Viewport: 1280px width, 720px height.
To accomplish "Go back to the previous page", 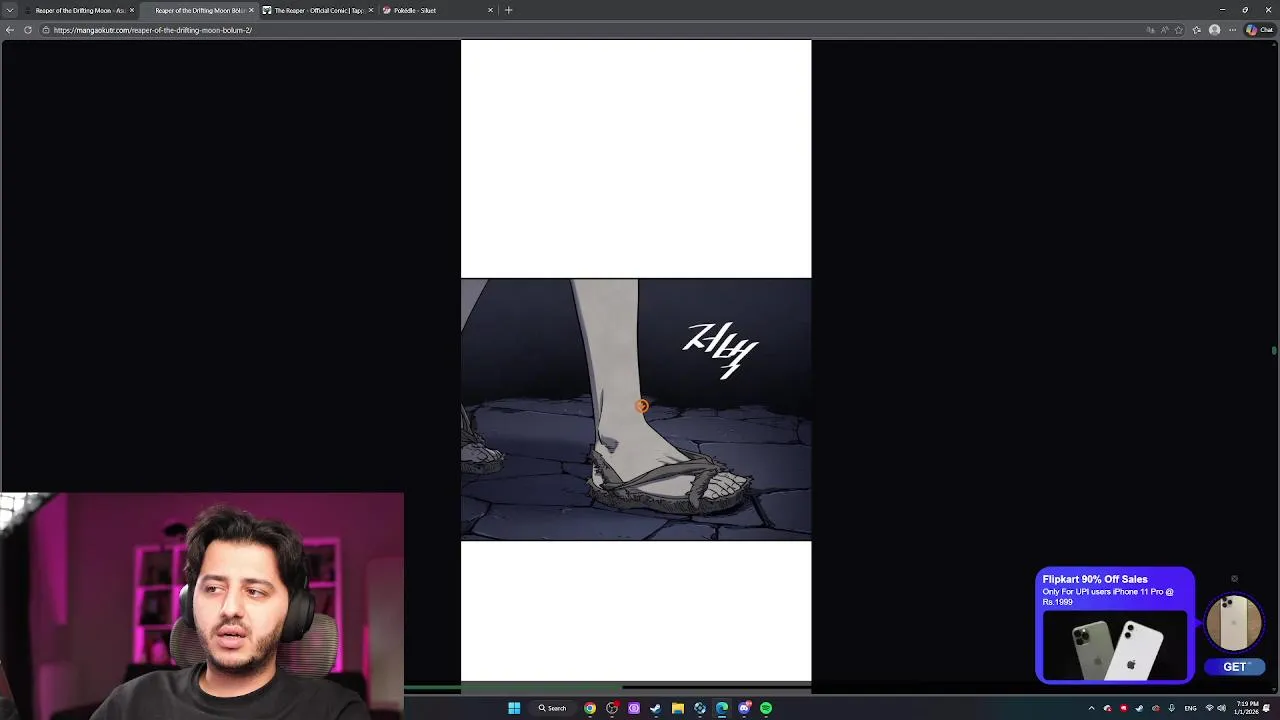I will coord(10,30).
